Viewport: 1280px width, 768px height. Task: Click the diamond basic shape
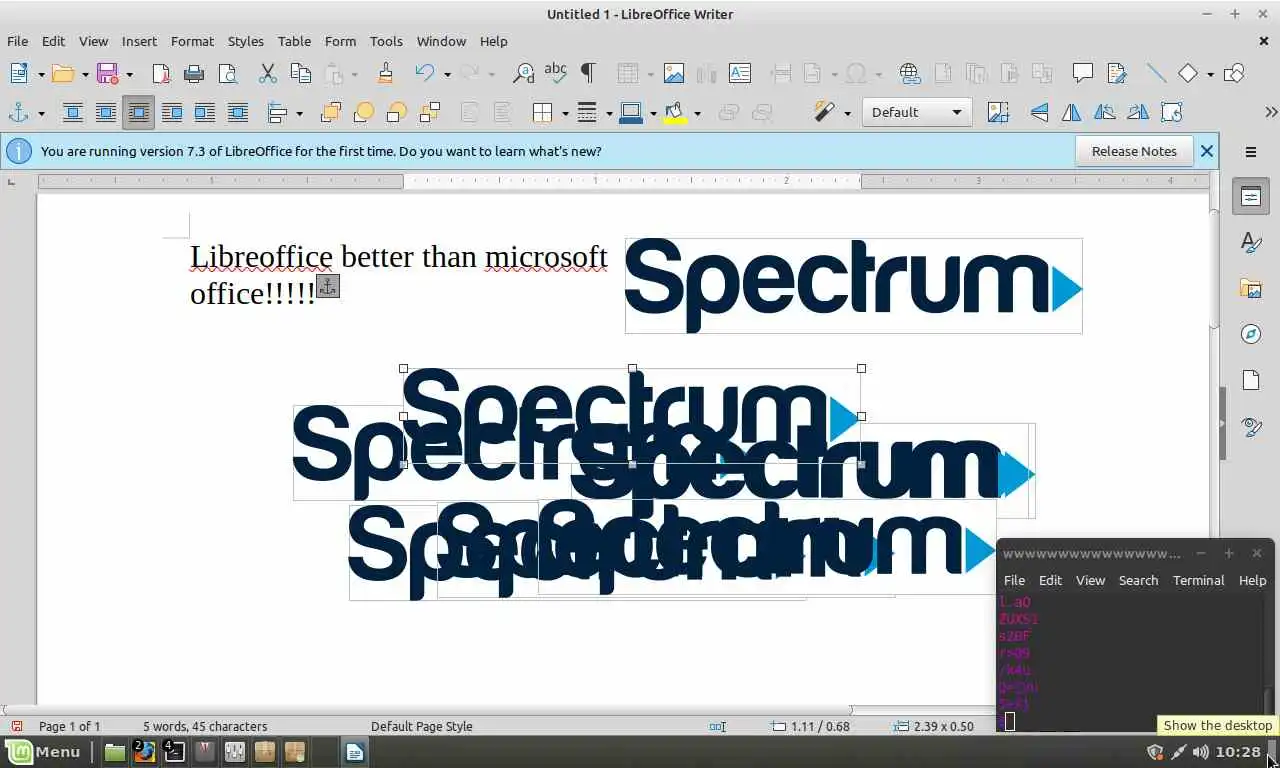click(x=1188, y=73)
